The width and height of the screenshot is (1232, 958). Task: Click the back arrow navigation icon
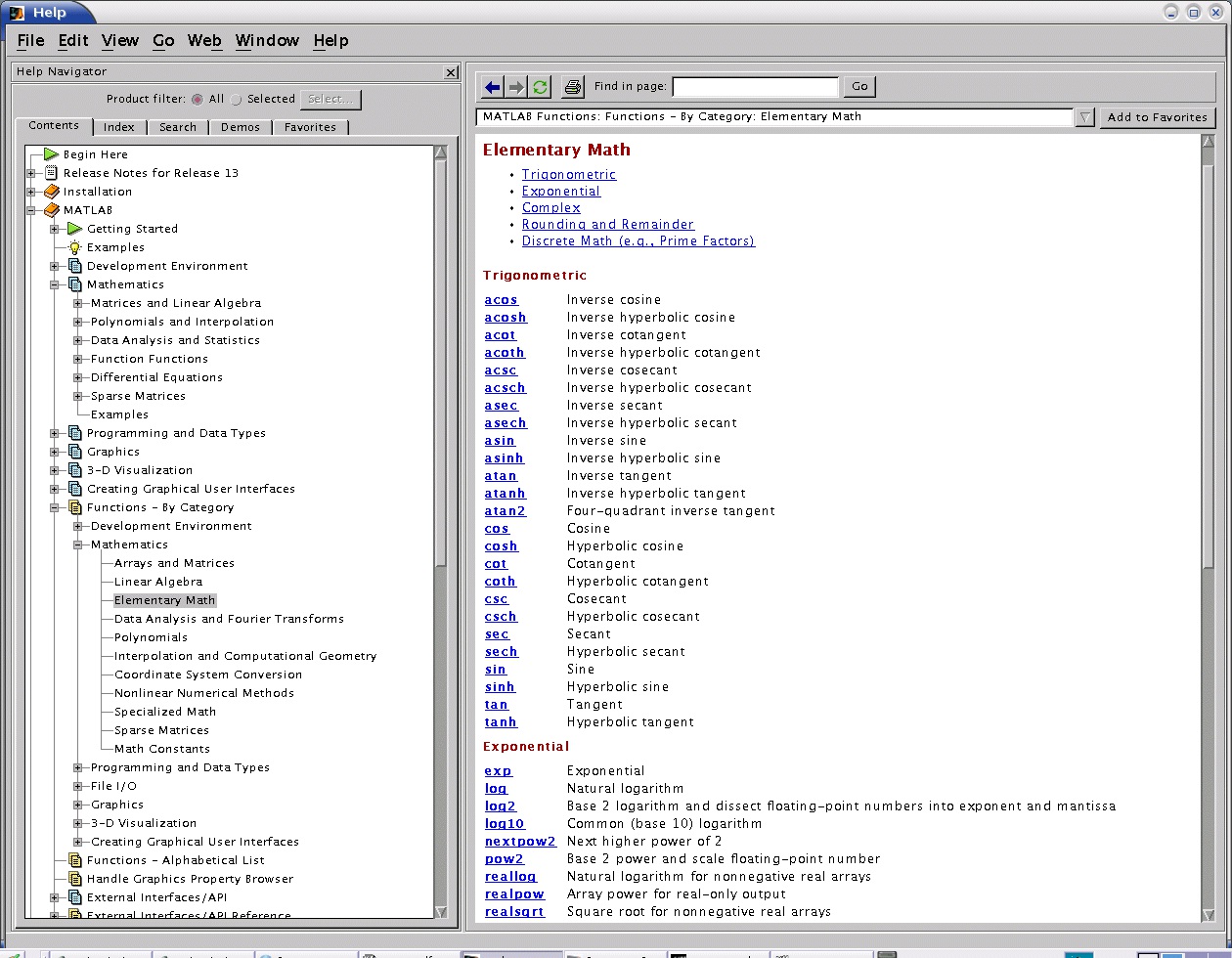click(x=493, y=87)
